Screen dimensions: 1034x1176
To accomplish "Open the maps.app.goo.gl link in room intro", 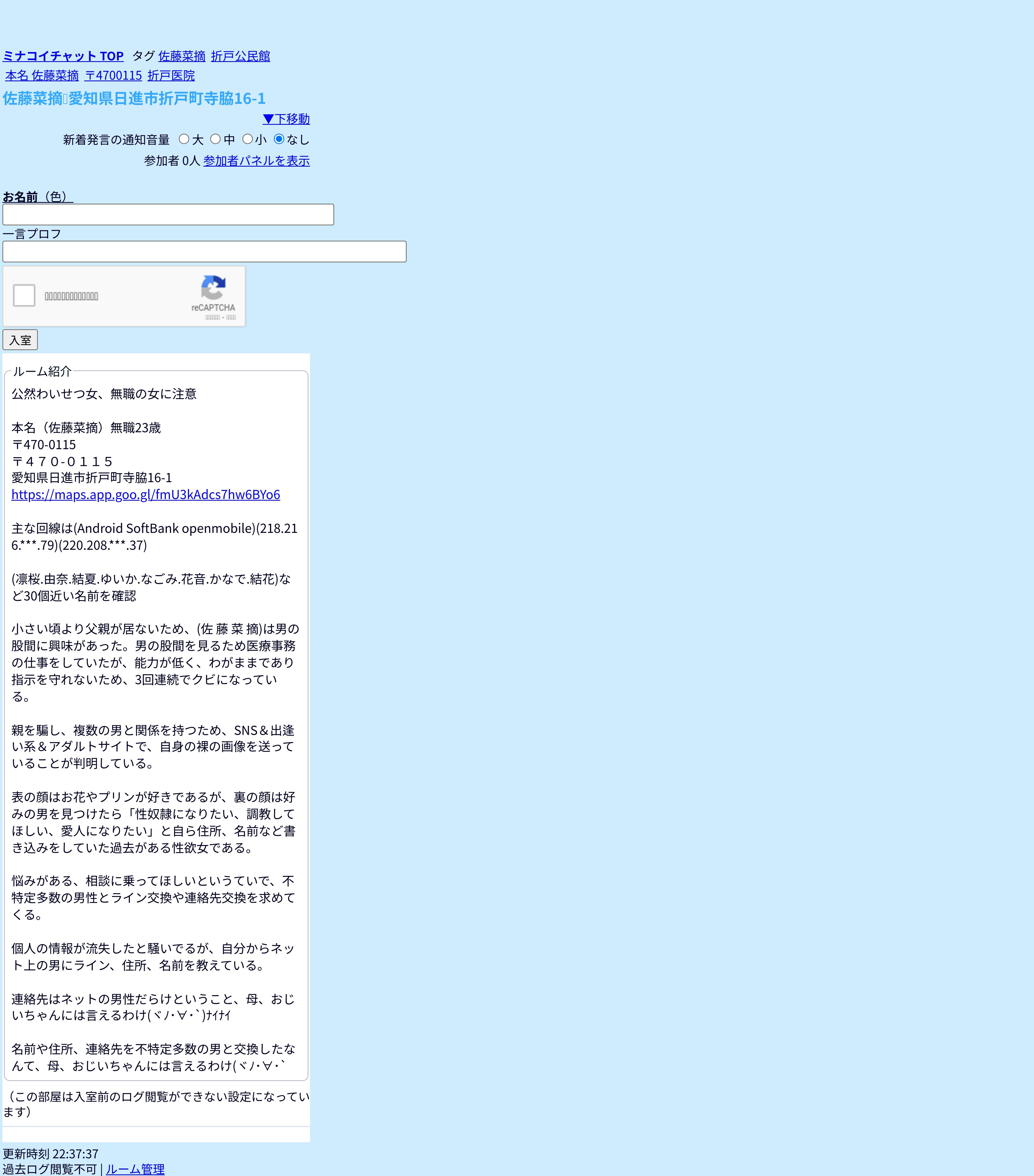I will click(146, 494).
